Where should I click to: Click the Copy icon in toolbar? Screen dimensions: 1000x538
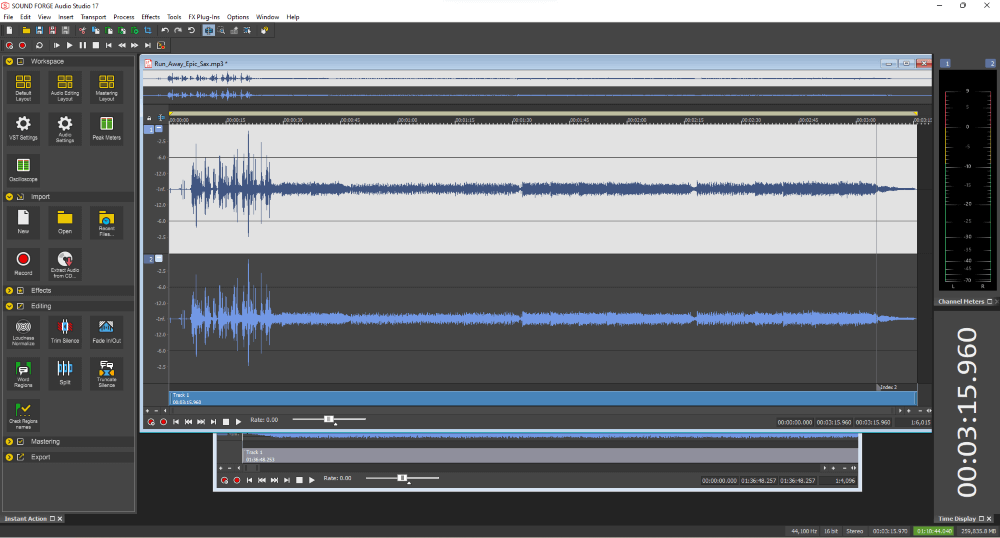coord(96,30)
